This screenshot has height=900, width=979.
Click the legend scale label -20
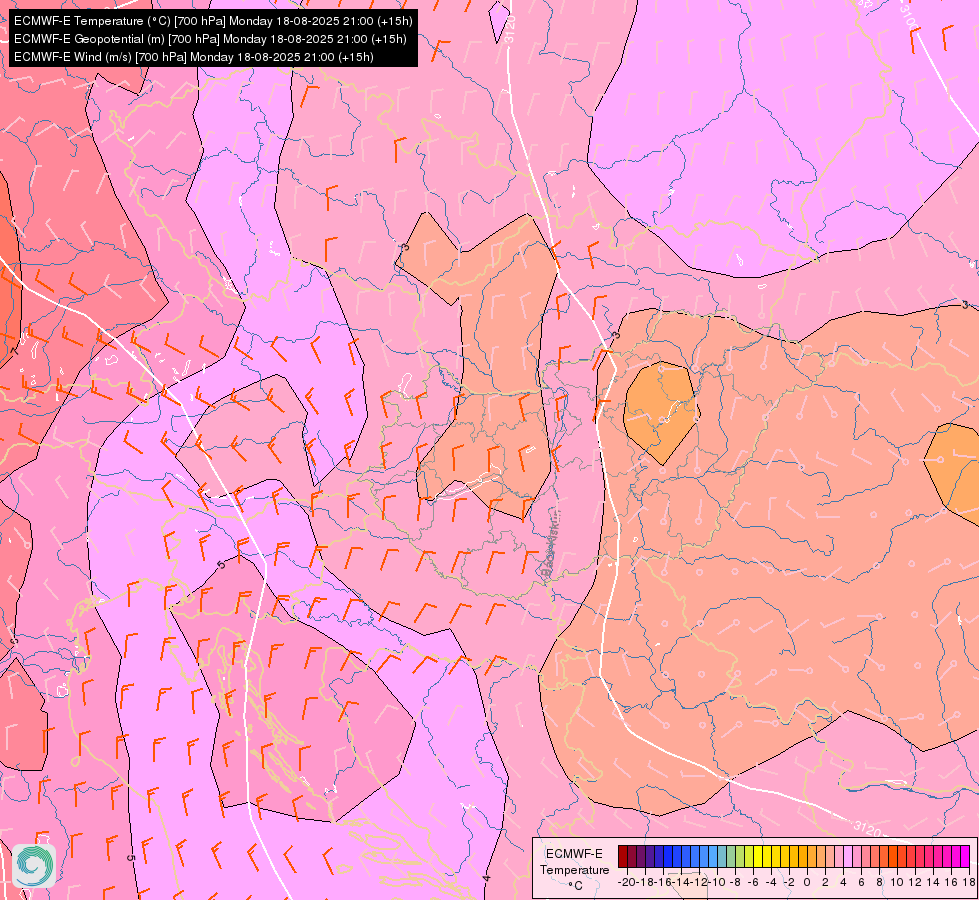tap(626, 882)
